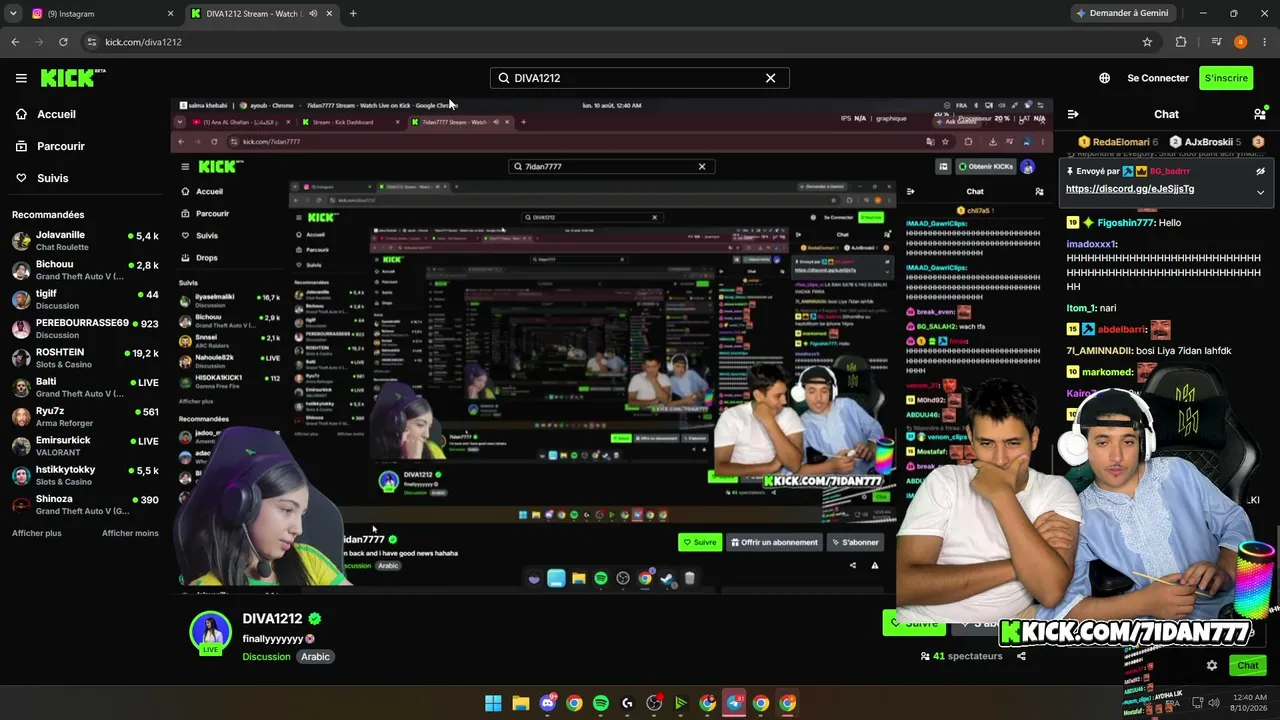Open File Explorer from the taskbar
This screenshot has width=1280, height=720.
pos(520,703)
